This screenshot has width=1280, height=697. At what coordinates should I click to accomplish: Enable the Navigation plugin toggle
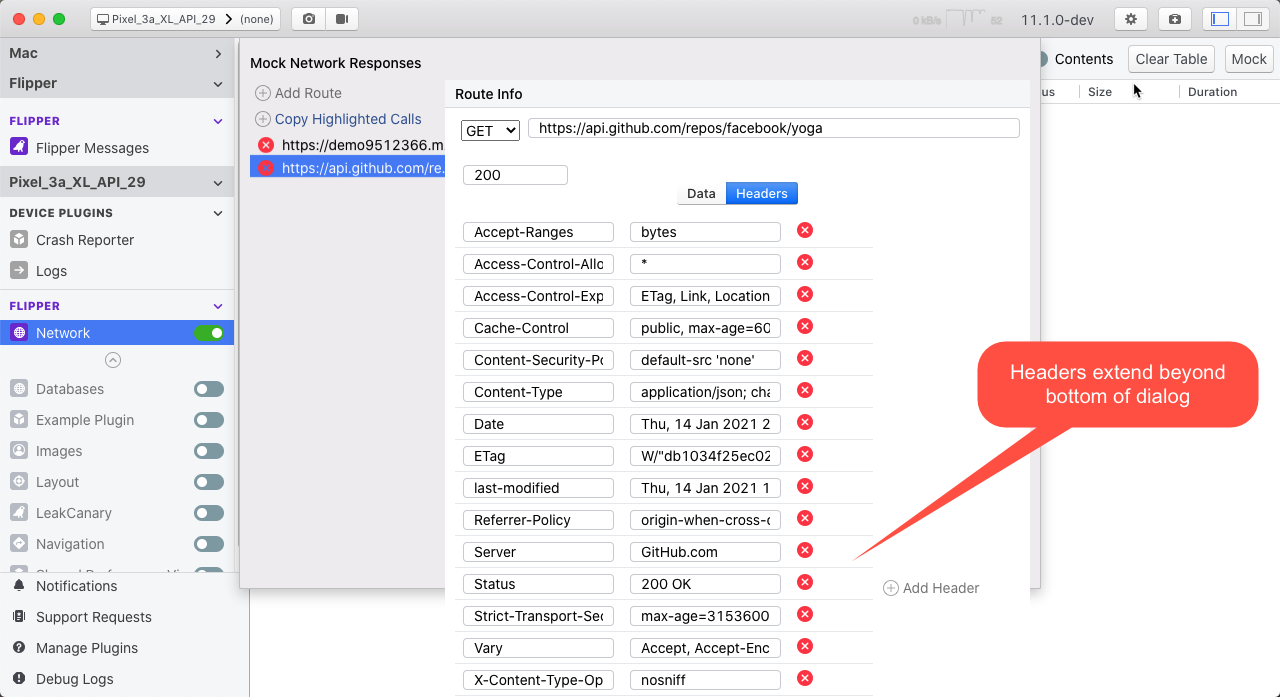pyautogui.click(x=209, y=544)
